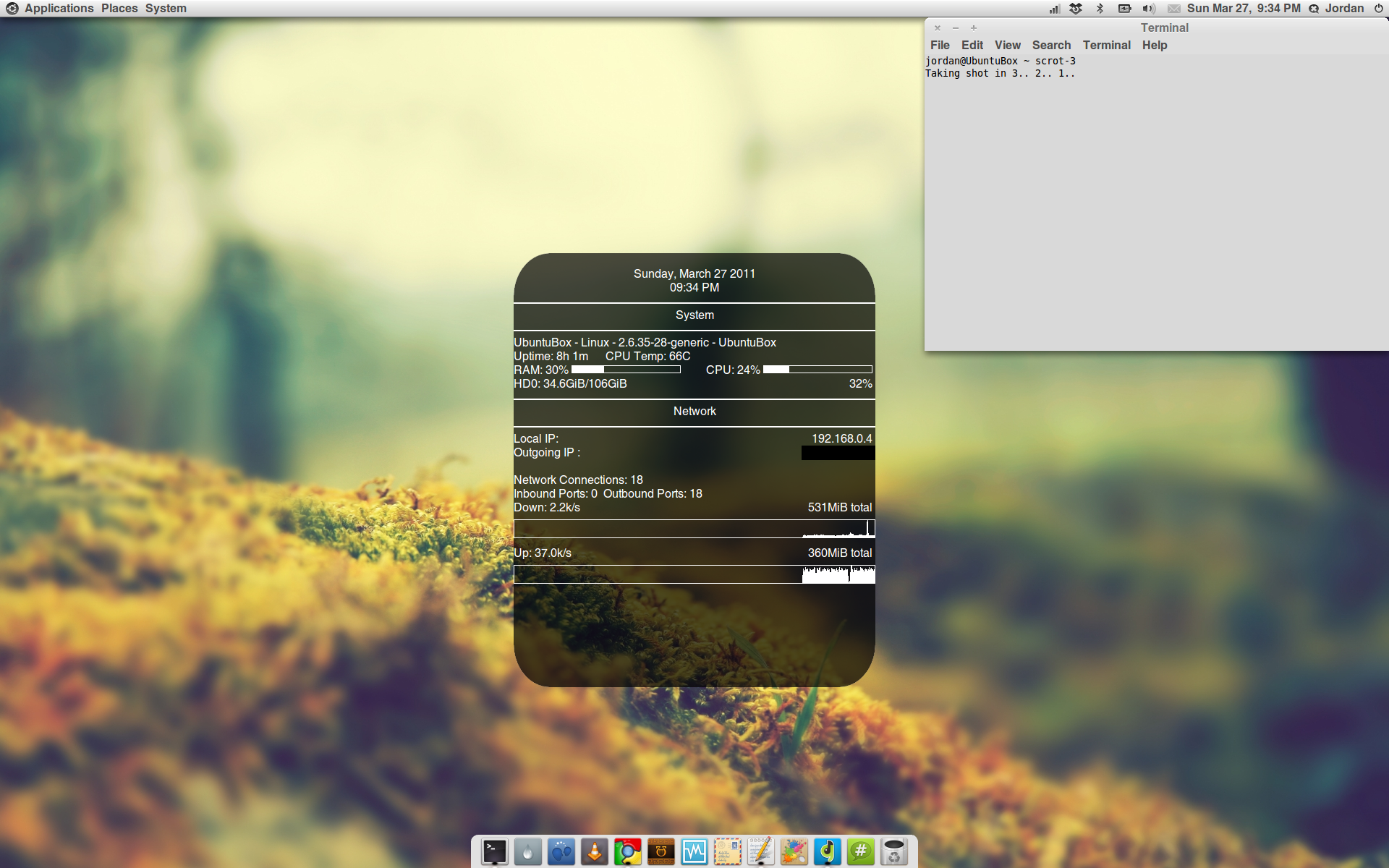Click the volume speaker icon
1389x868 pixels.
[x=1149, y=9]
